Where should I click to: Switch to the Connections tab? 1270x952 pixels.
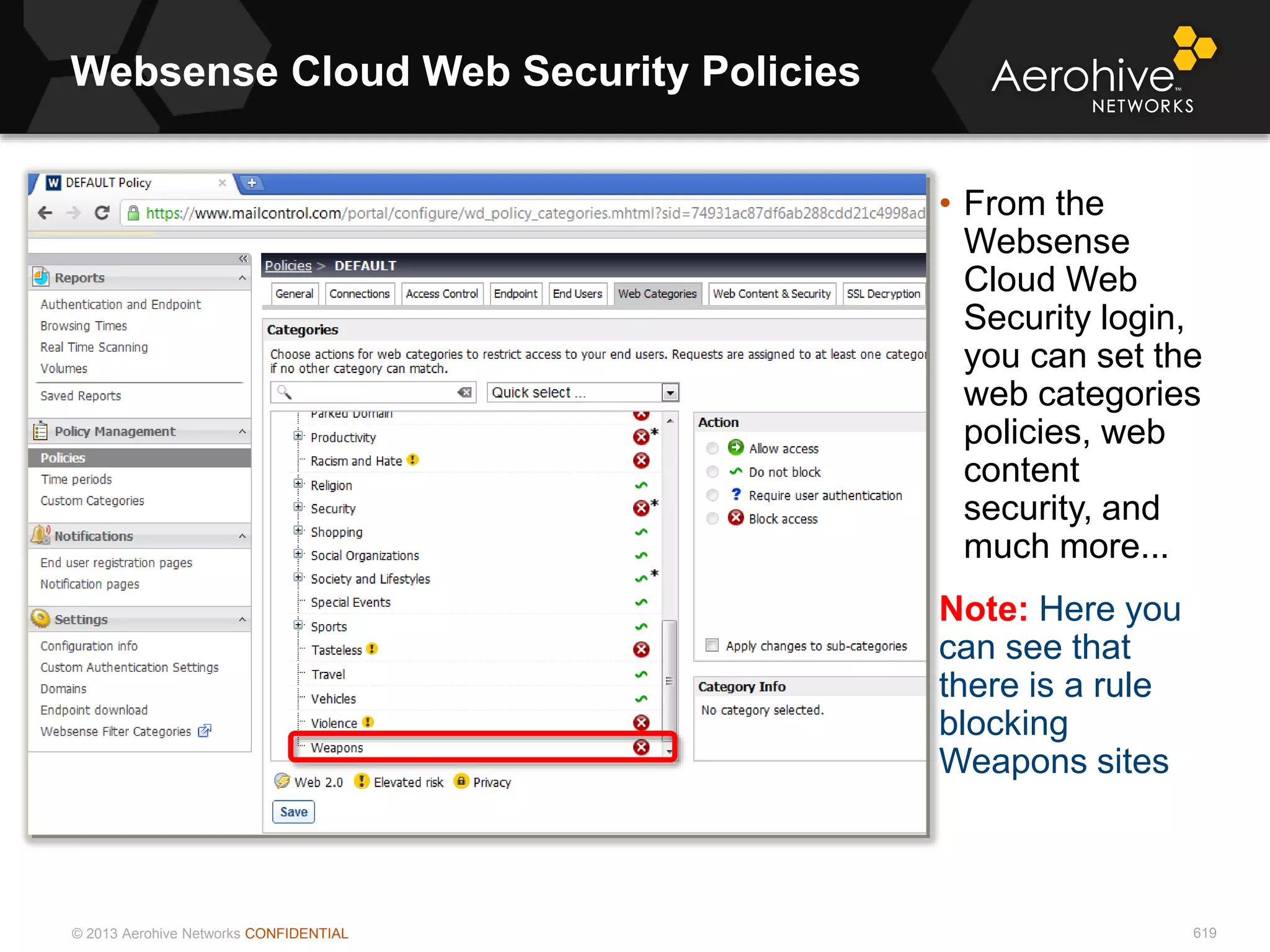[x=360, y=294]
